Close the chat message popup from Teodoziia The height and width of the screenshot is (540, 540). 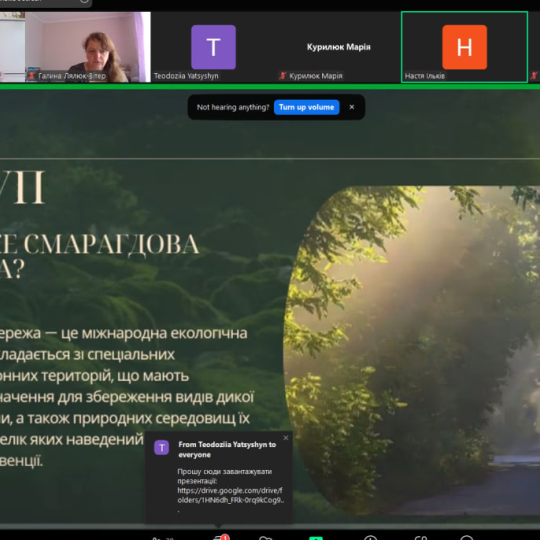pos(285,438)
